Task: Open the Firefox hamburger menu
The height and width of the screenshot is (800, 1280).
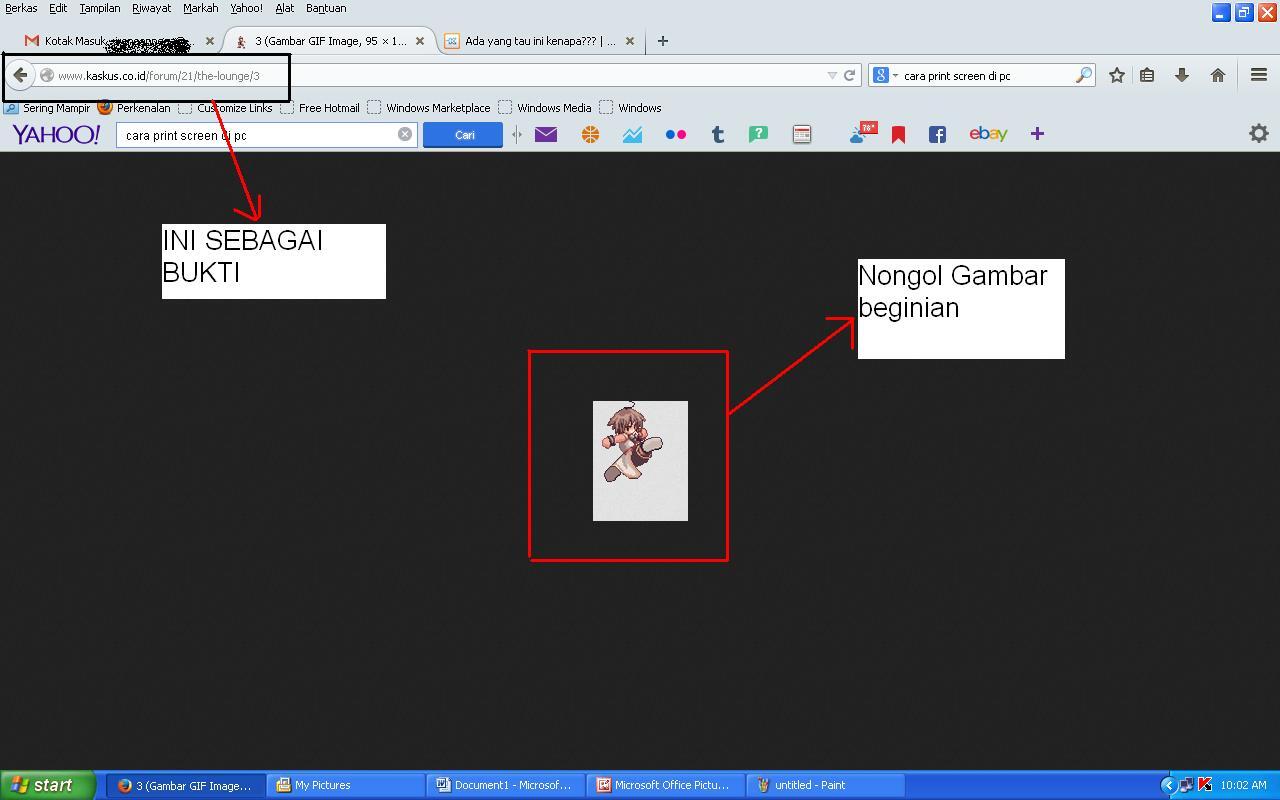Action: point(1259,75)
